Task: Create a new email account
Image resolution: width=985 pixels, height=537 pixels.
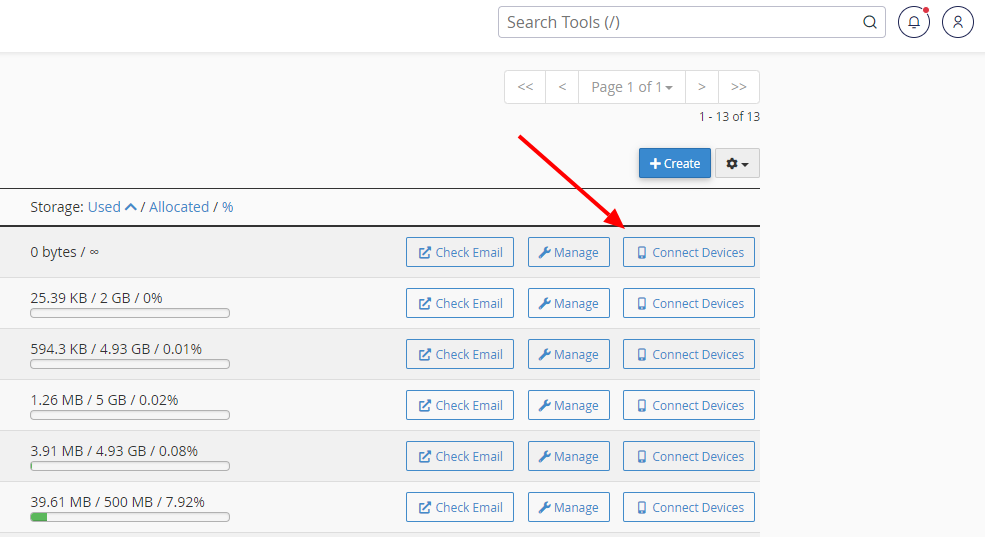Action: [x=675, y=163]
